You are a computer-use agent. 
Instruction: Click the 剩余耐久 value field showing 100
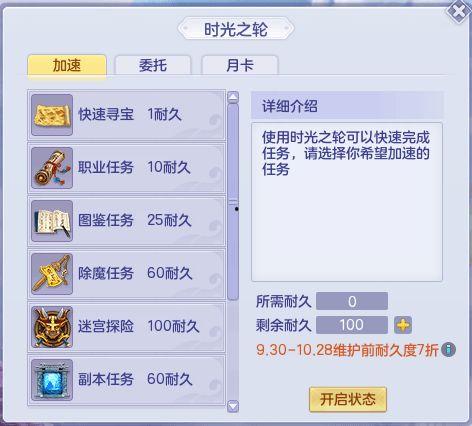[x=352, y=325]
